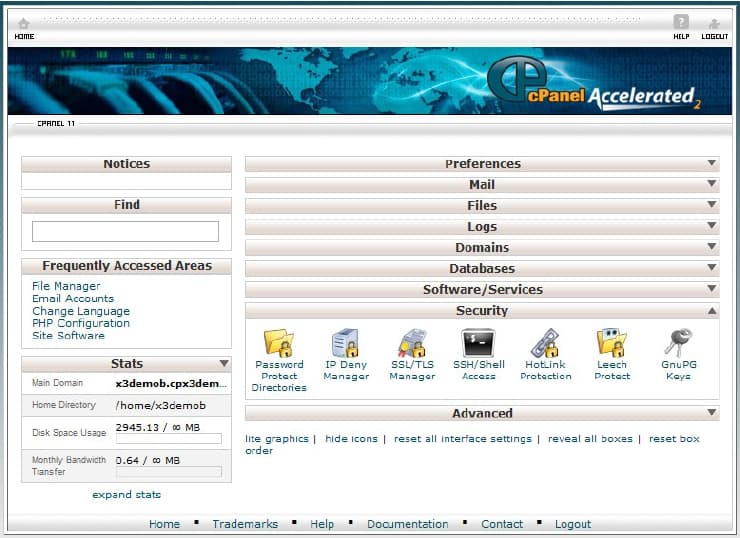The height and width of the screenshot is (538, 740).
Task: Select Documentation in the footer menu
Action: coord(407,524)
